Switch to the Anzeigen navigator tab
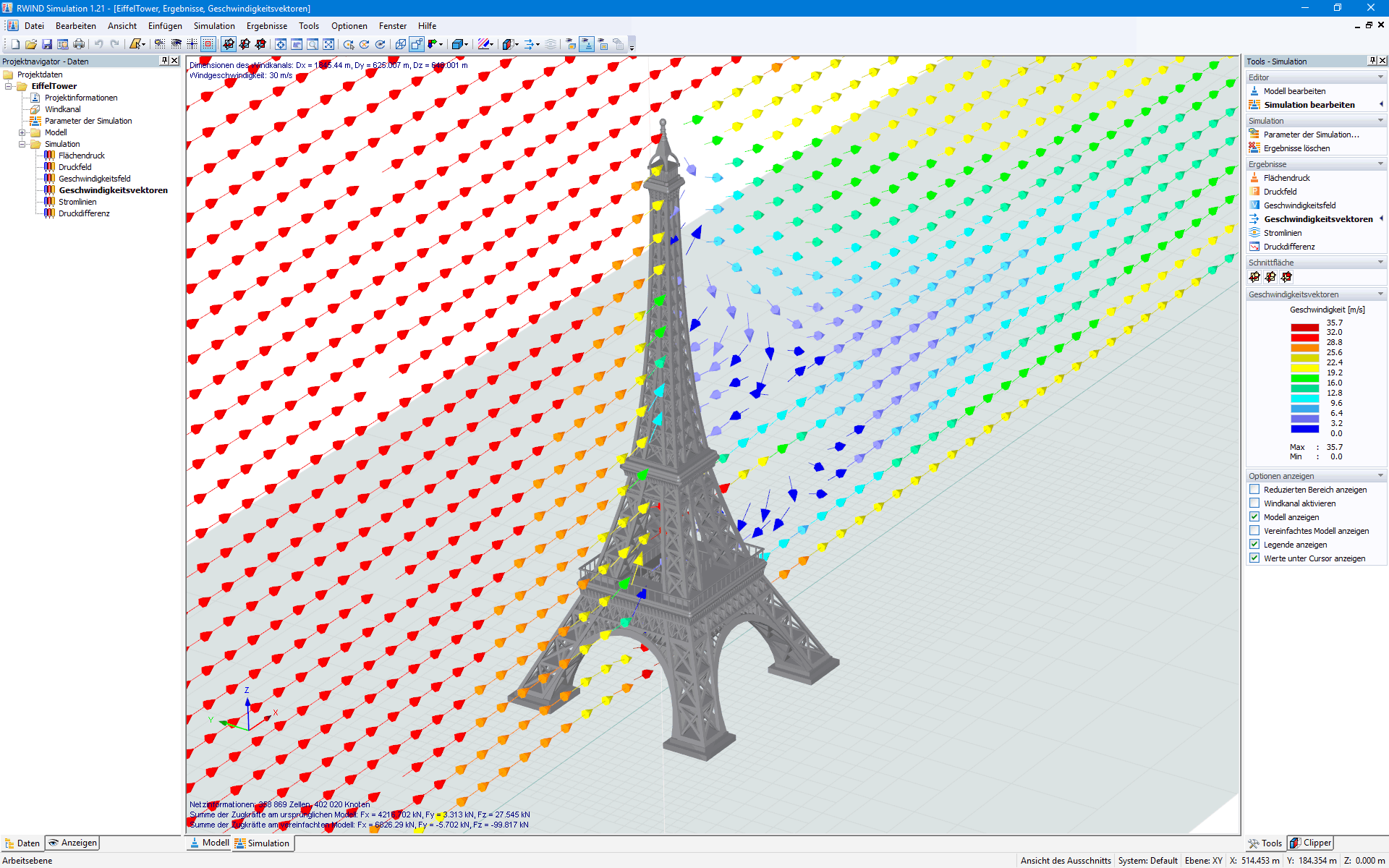Screen dimensions: 1389x868 click(x=72, y=843)
